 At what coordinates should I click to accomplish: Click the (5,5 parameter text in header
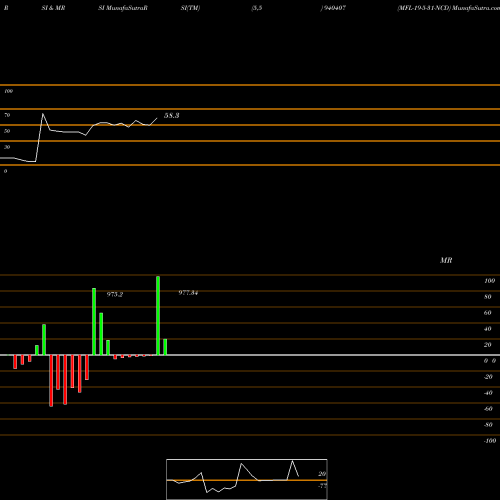(257, 8)
